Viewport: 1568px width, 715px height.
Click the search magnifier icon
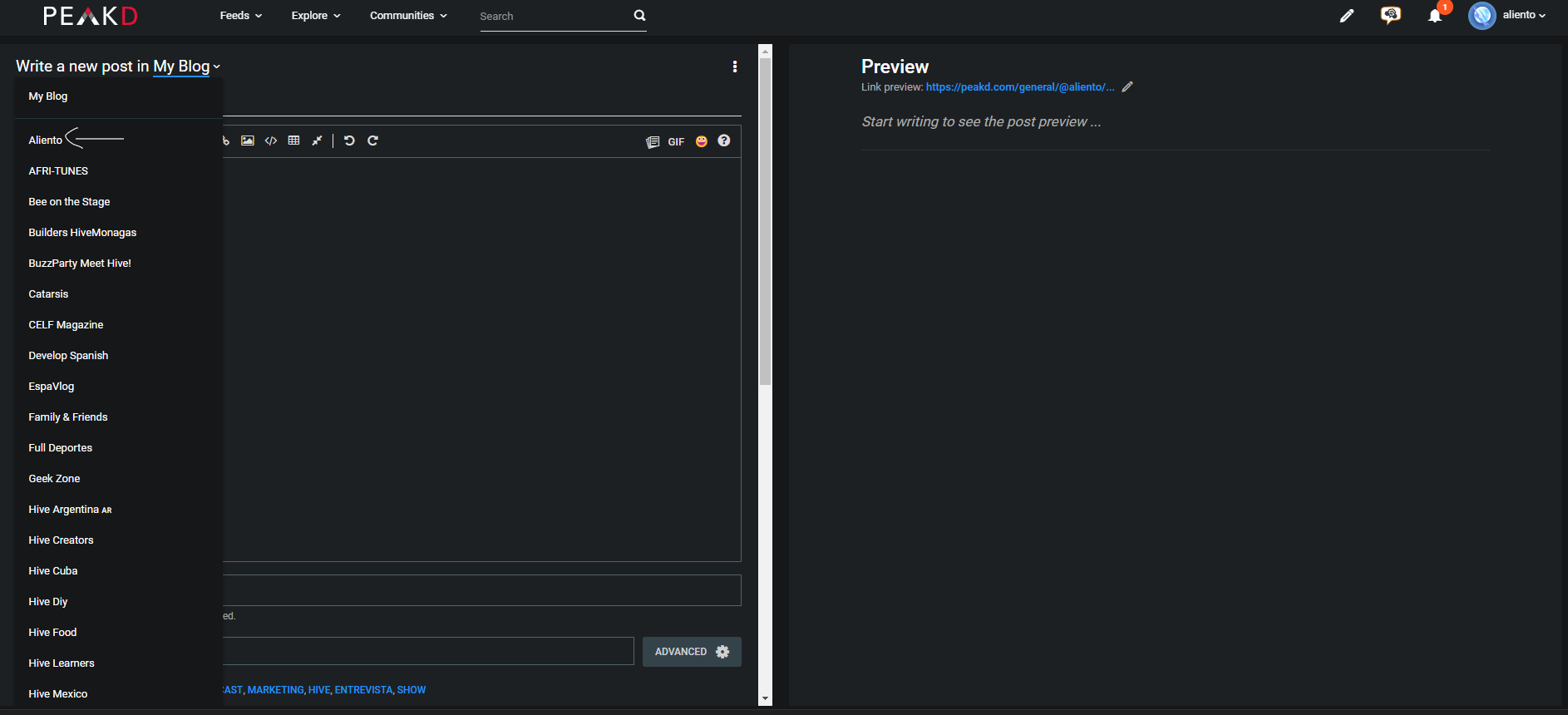[639, 15]
